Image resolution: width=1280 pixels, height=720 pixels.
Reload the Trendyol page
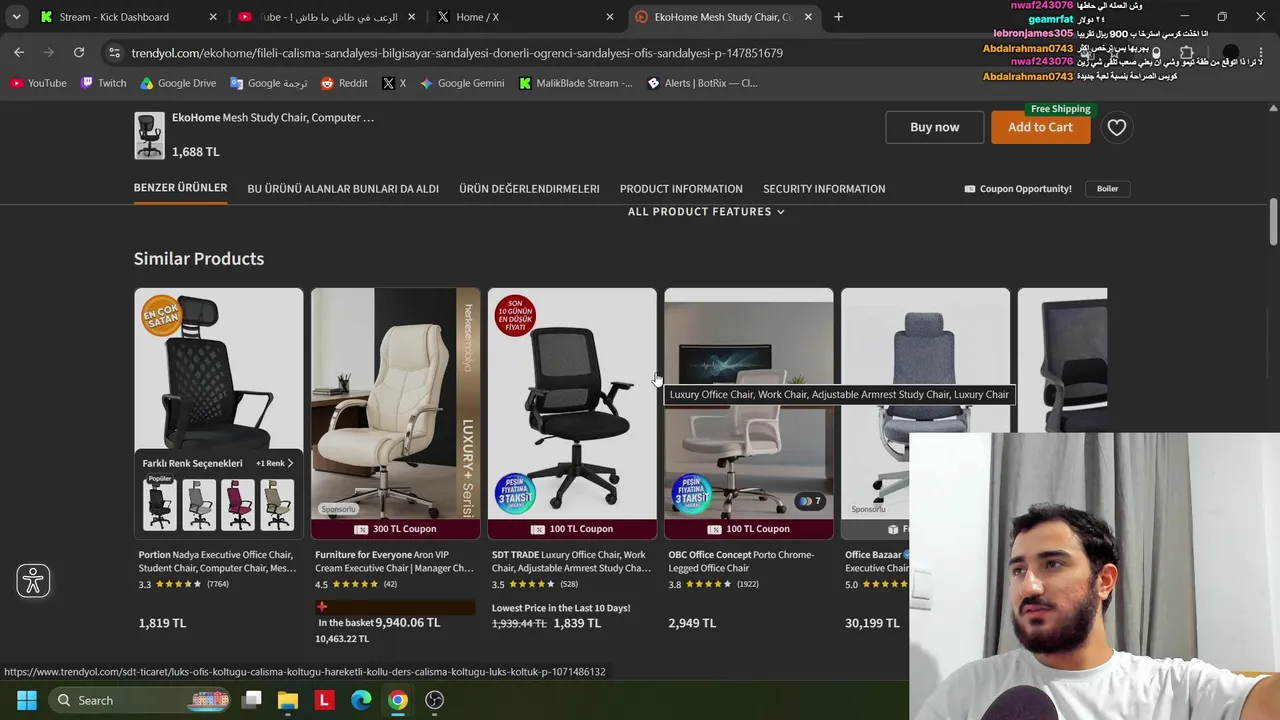[x=79, y=52]
